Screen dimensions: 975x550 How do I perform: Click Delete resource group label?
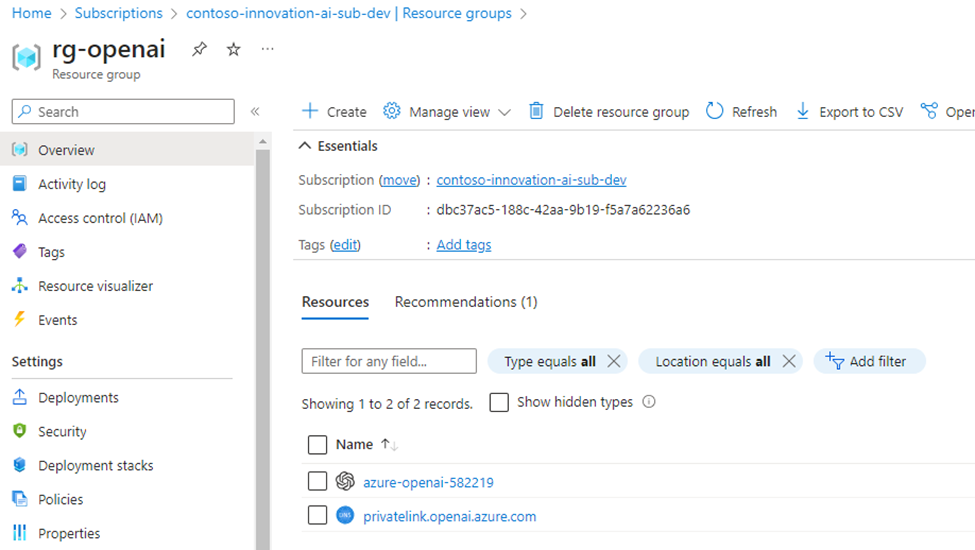click(621, 112)
